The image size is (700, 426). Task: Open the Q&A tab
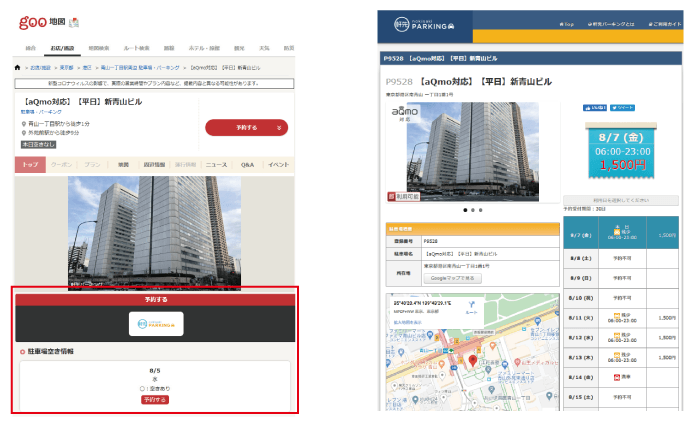click(247, 164)
